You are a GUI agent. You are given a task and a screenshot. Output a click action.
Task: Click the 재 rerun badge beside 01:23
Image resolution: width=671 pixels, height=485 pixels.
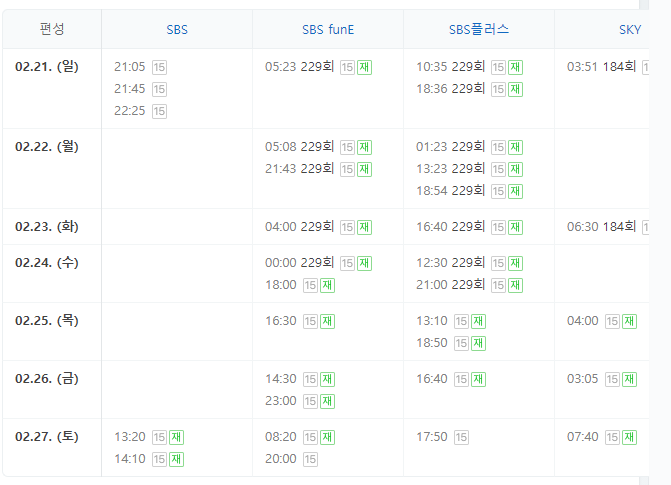(x=515, y=147)
